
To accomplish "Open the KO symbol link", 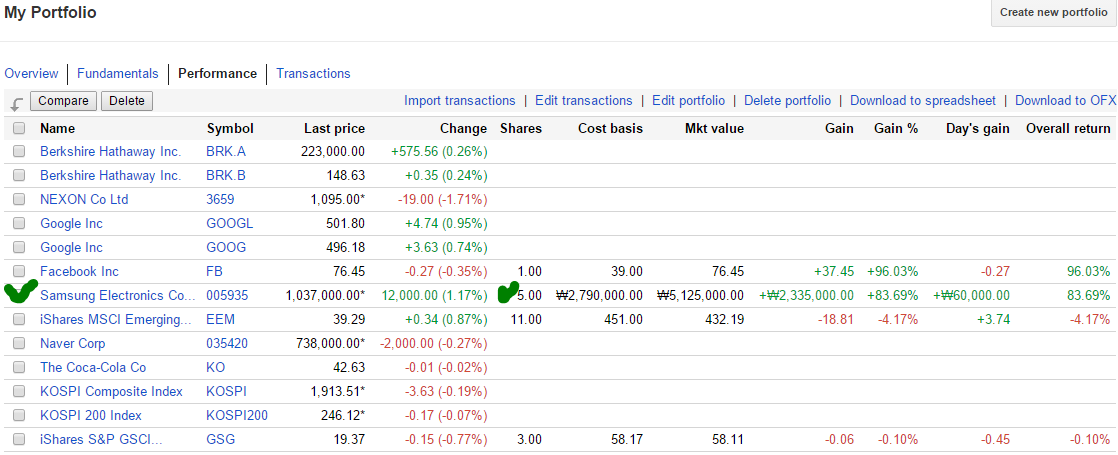I will [216, 367].
